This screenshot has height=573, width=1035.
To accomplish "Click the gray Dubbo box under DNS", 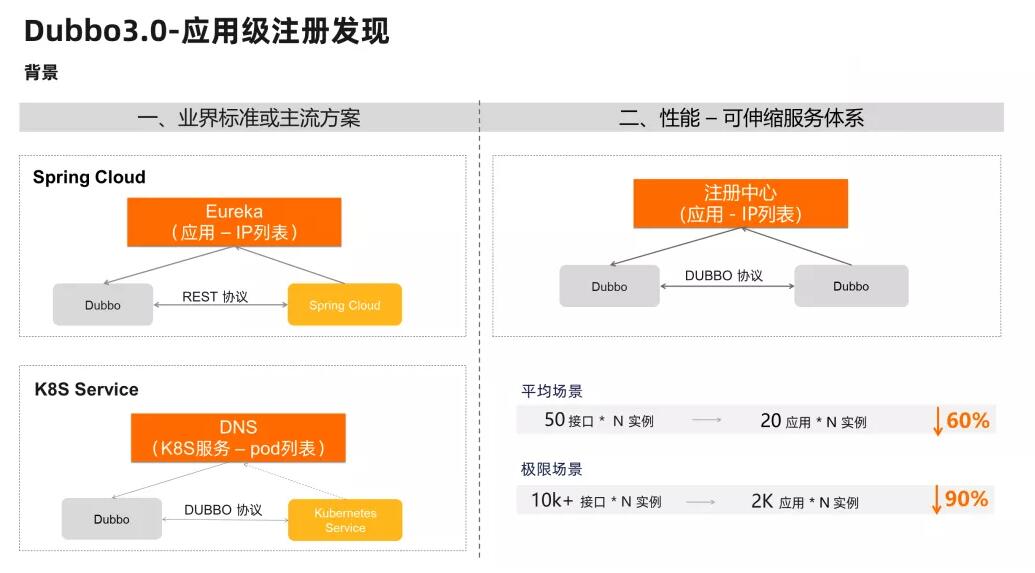I will [x=112, y=519].
